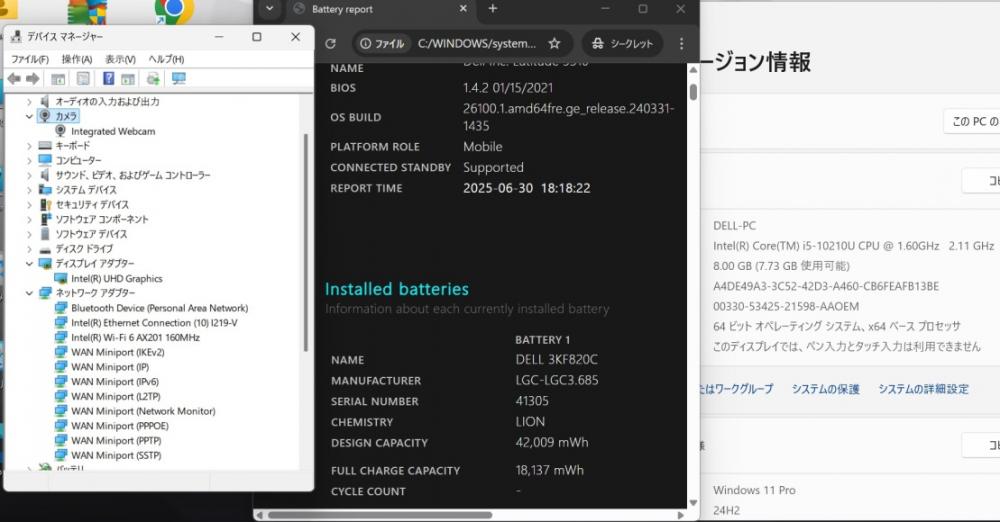
Task: Click the Device Manager tree vertical scrollbar
Action: tap(305, 242)
